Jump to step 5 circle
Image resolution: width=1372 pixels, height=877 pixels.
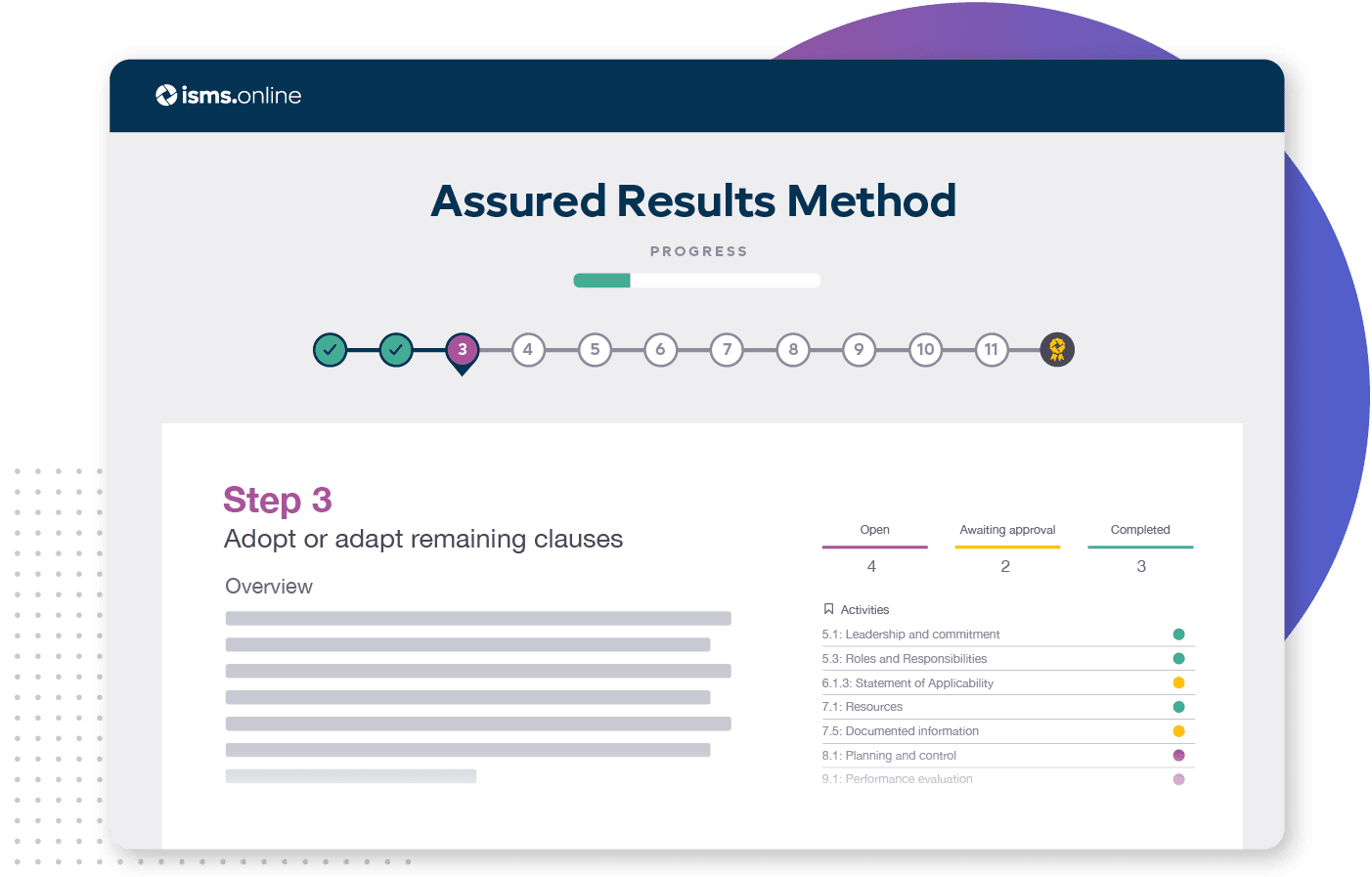tap(595, 349)
